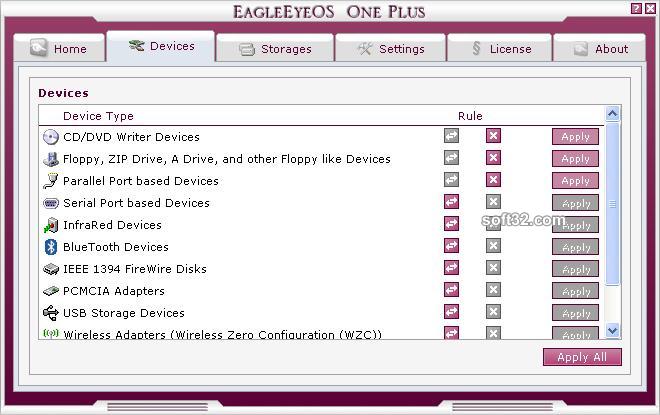Set block rule for Wireless Adapters

493,333
